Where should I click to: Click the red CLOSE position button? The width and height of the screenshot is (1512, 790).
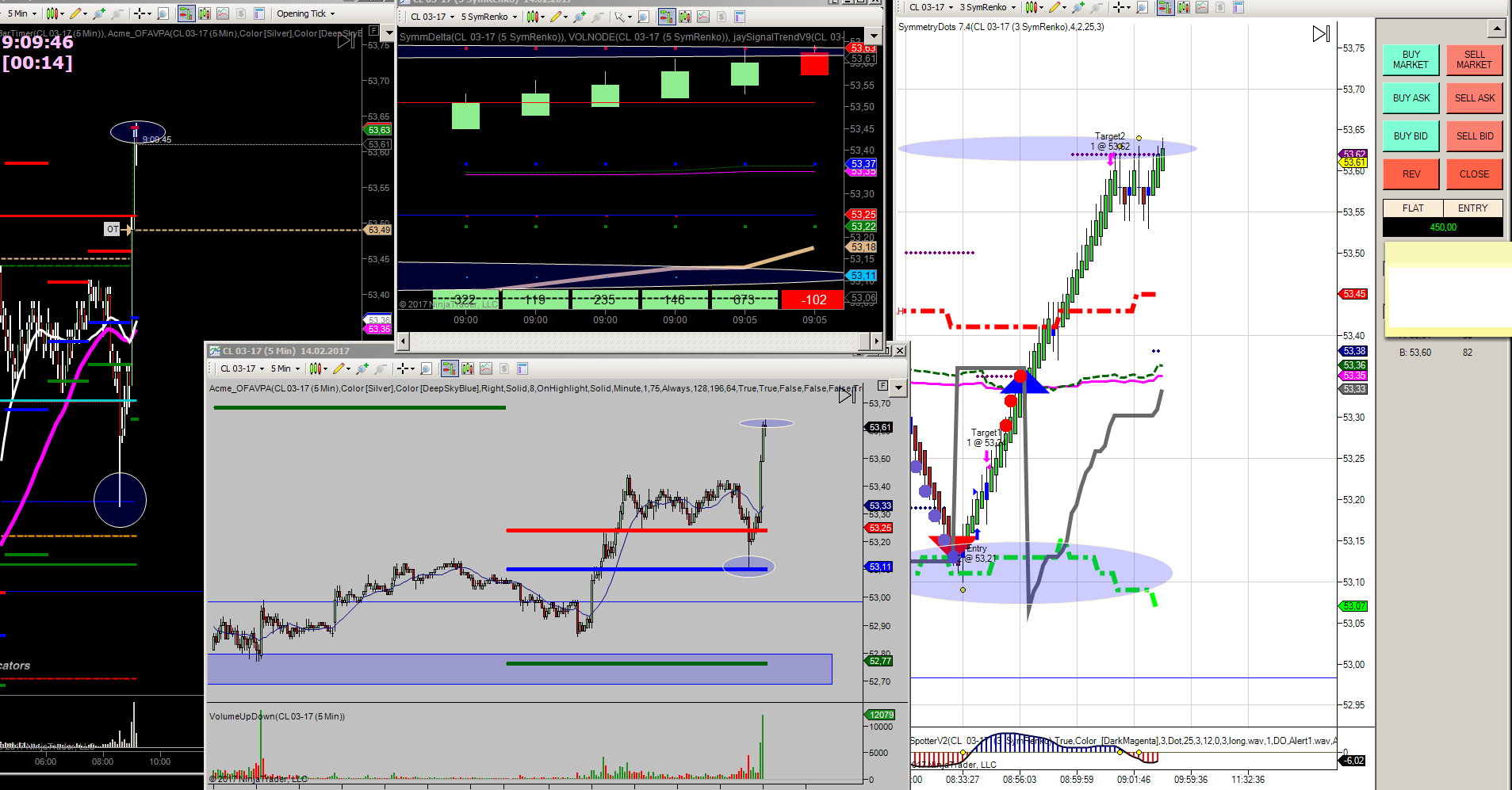point(1475,174)
